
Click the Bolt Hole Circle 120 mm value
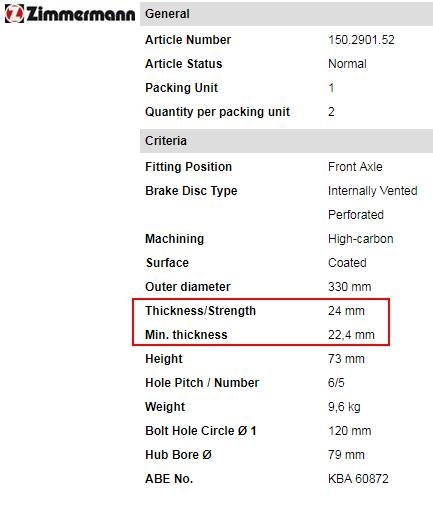pyautogui.click(x=349, y=431)
